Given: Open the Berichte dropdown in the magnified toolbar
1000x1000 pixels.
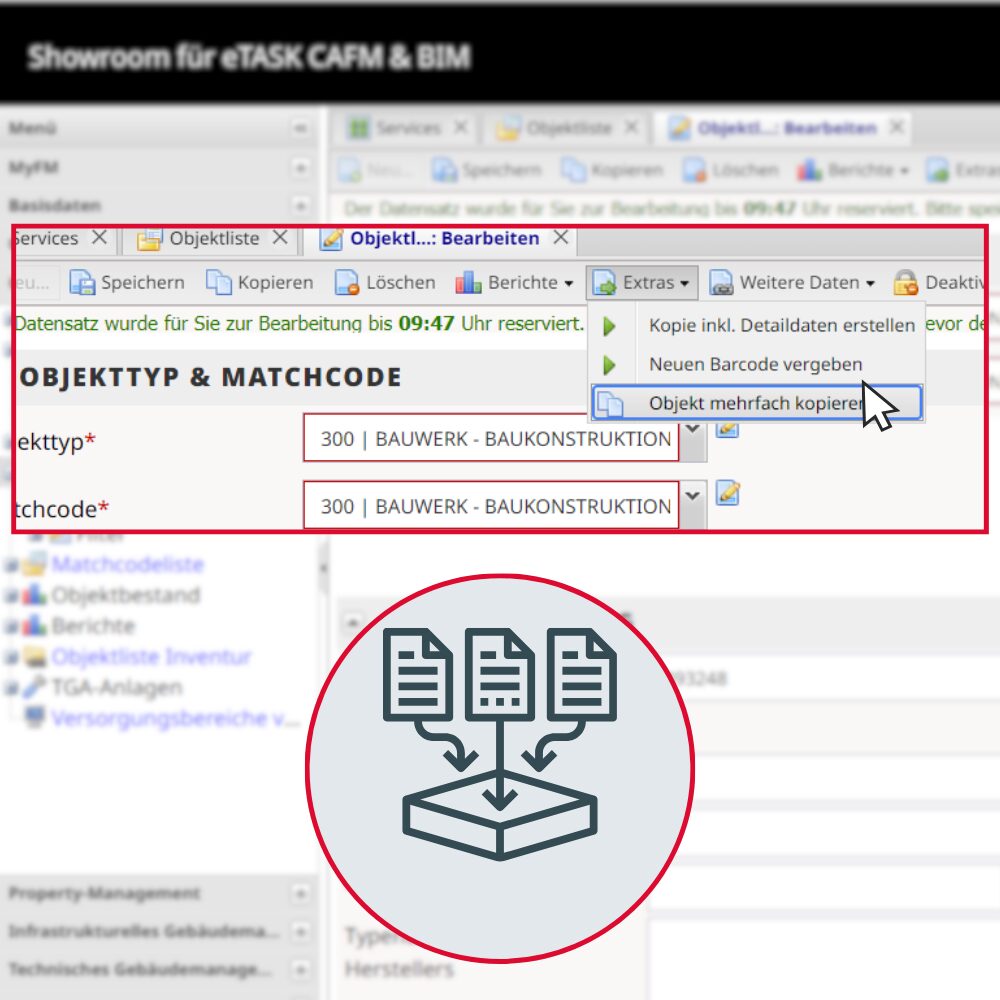Looking at the screenshot, I should 514,283.
